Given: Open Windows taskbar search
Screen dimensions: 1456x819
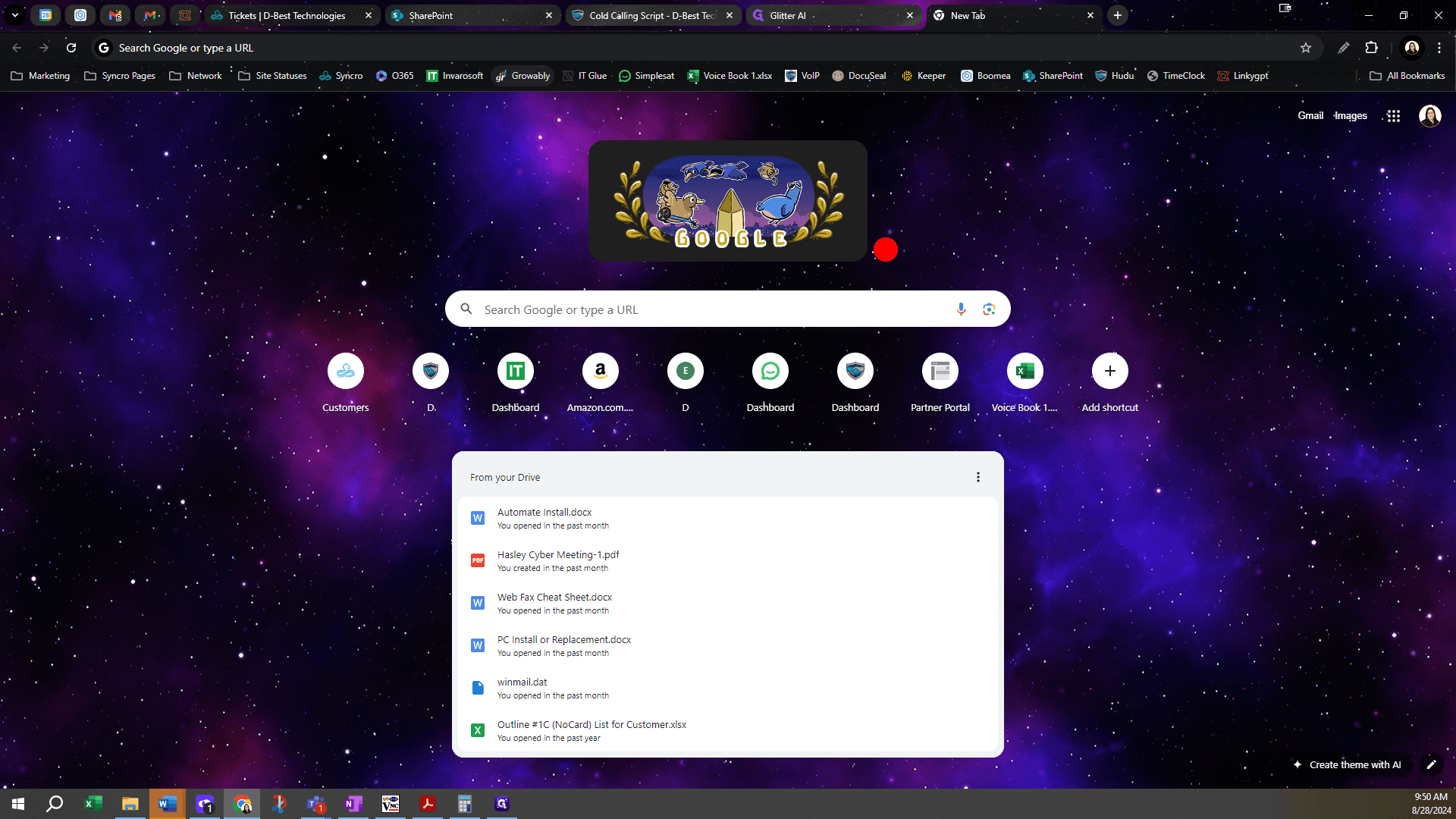Looking at the screenshot, I should point(55,804).
